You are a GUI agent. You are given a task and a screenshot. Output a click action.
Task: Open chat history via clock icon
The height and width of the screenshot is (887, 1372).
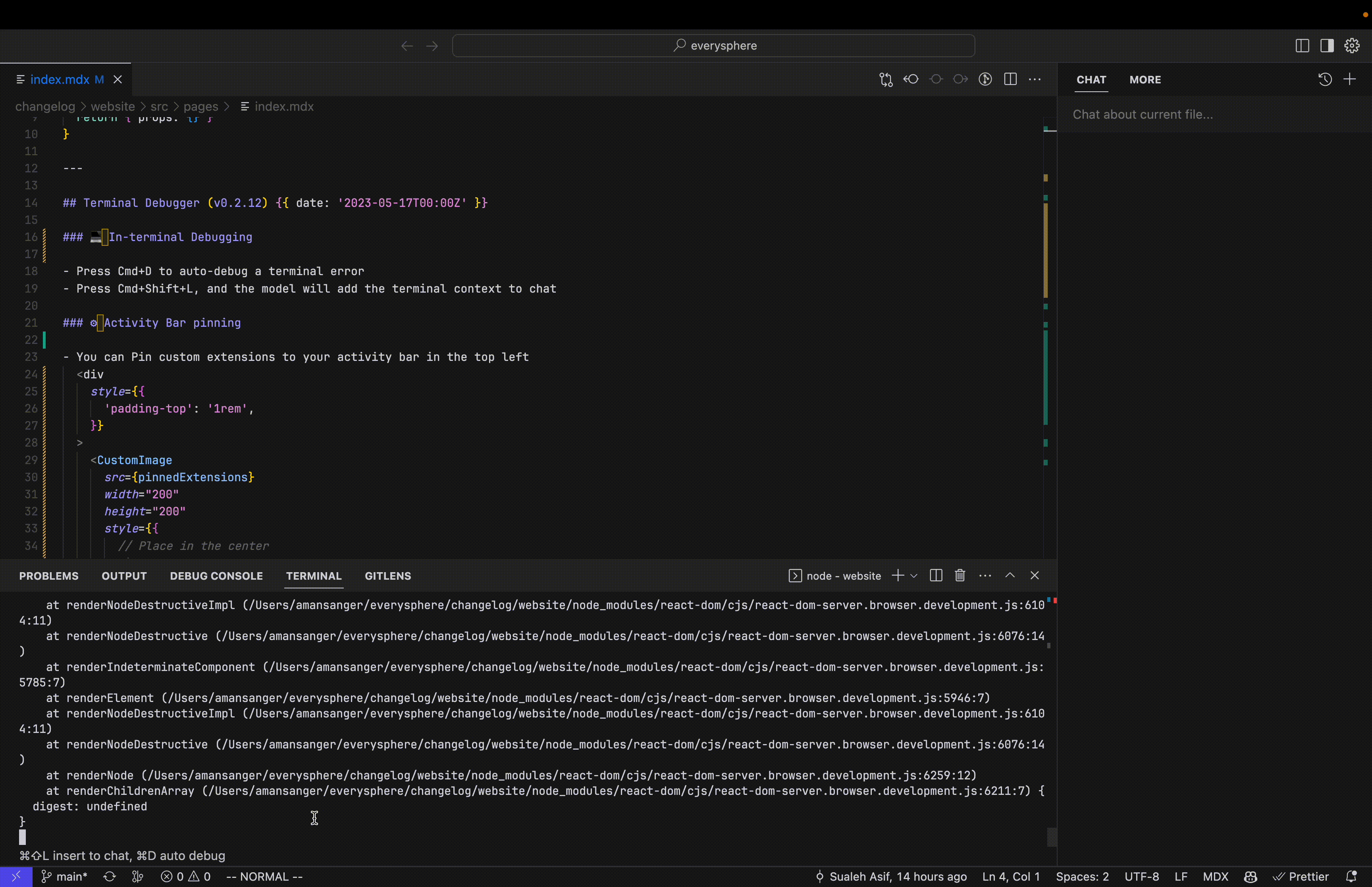(x=1324, y=79)
